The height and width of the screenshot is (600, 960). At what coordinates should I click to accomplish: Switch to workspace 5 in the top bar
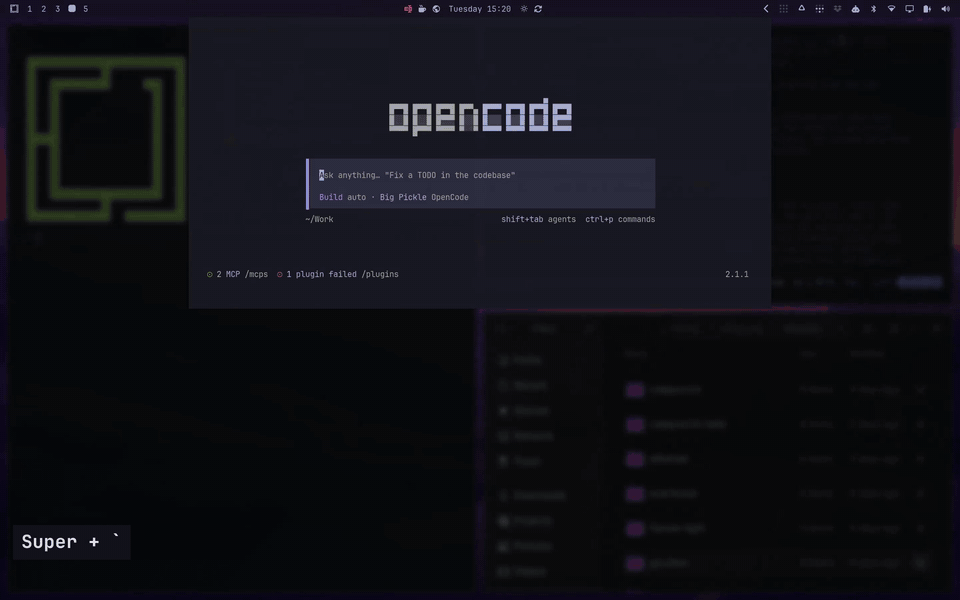point(86,9)
